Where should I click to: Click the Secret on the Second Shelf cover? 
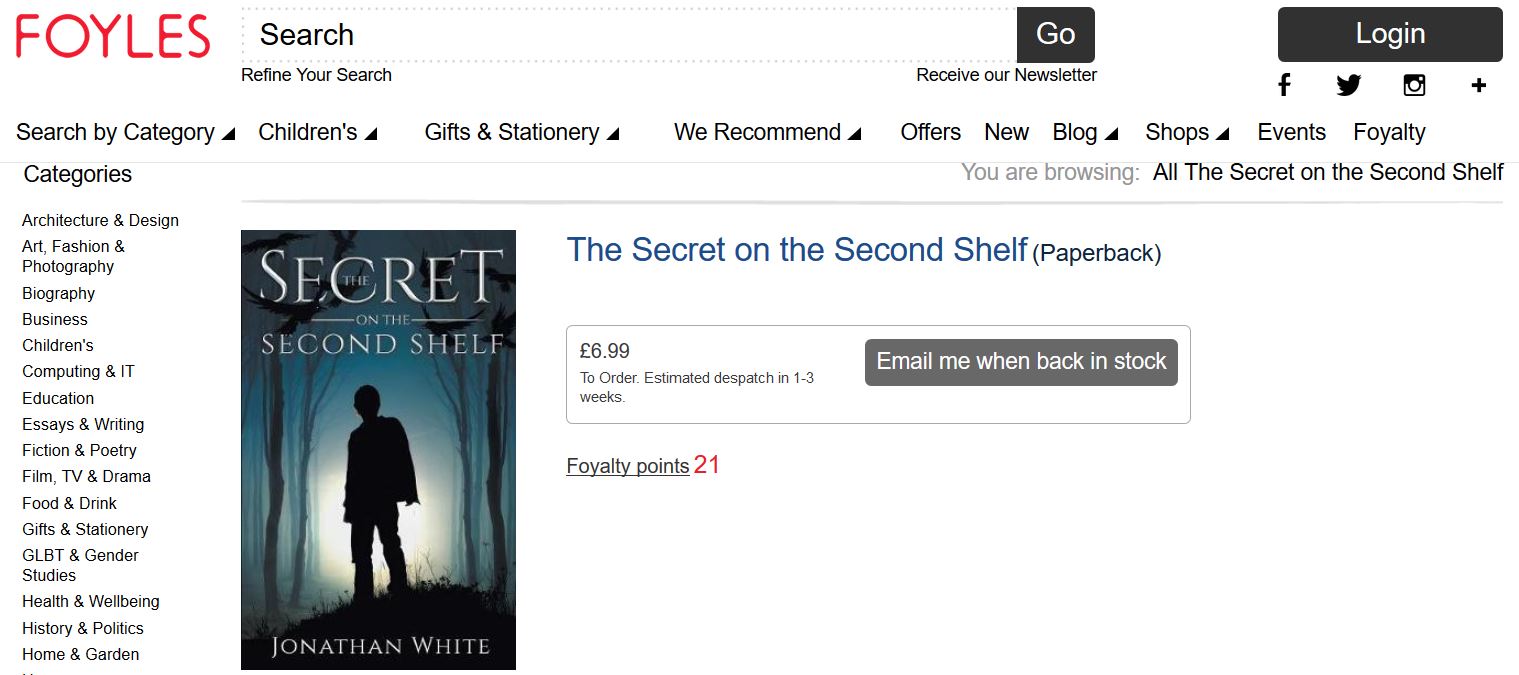[378, 449]
